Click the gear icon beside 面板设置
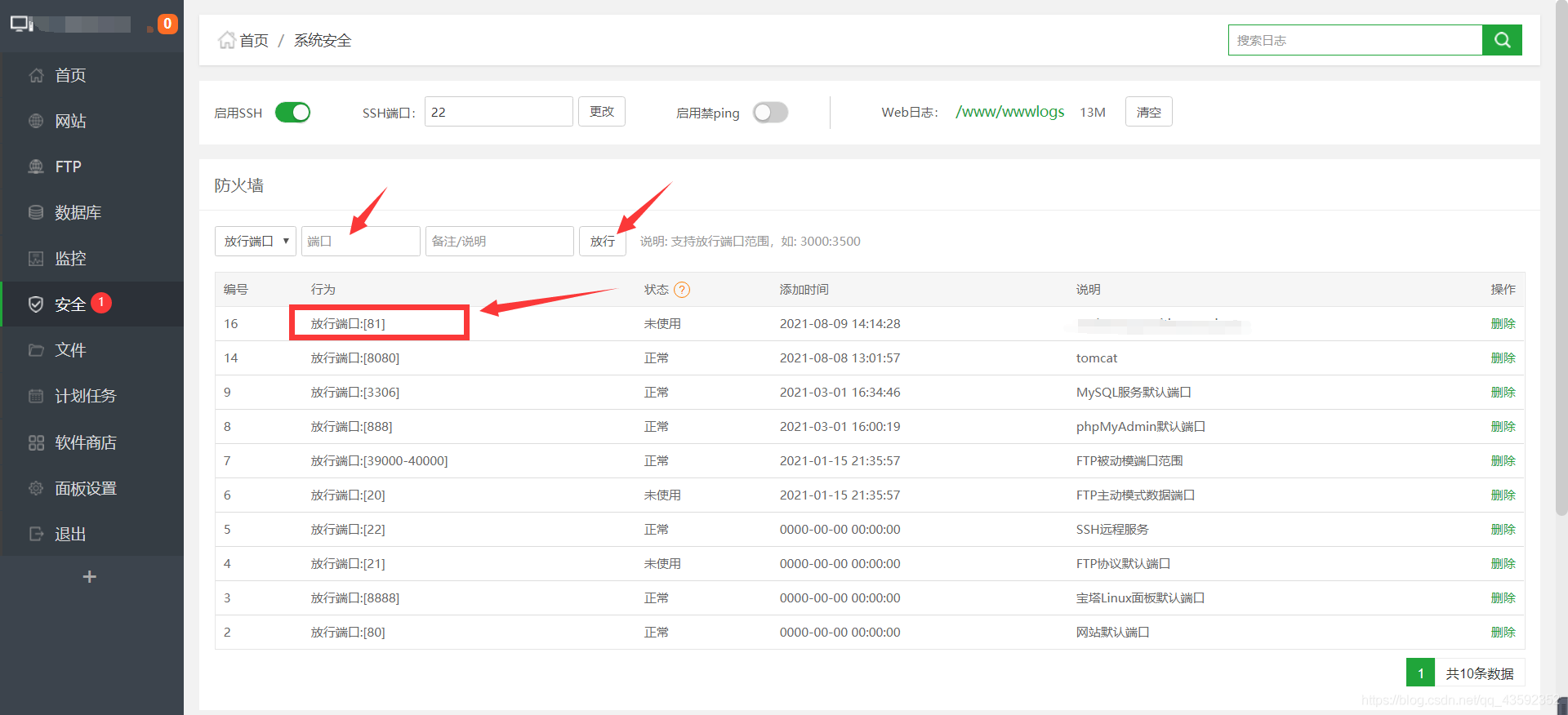 [x=36, y=488]
